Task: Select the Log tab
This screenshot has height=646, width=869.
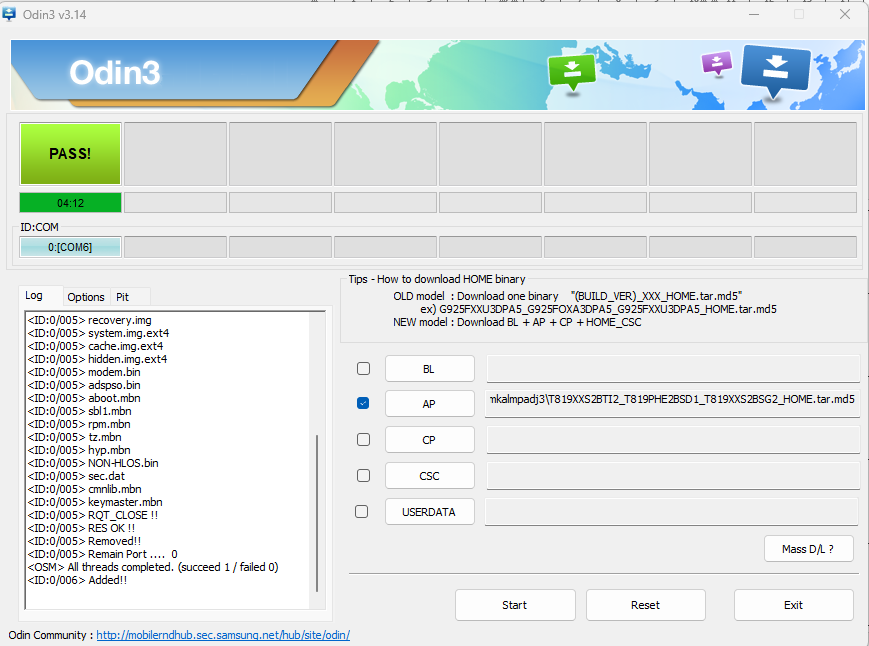Action: [x=40, y=295]
